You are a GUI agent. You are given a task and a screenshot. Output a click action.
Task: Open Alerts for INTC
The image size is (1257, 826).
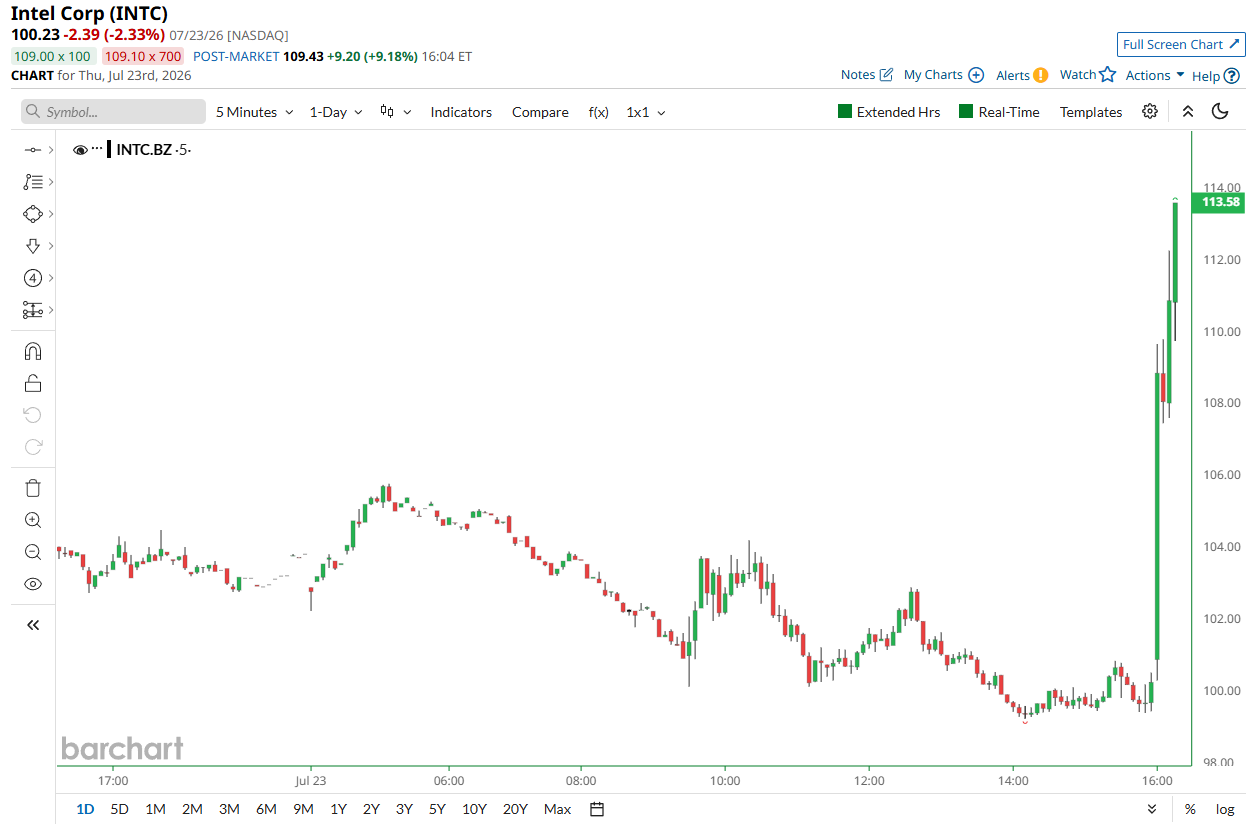pos(1021,75)
